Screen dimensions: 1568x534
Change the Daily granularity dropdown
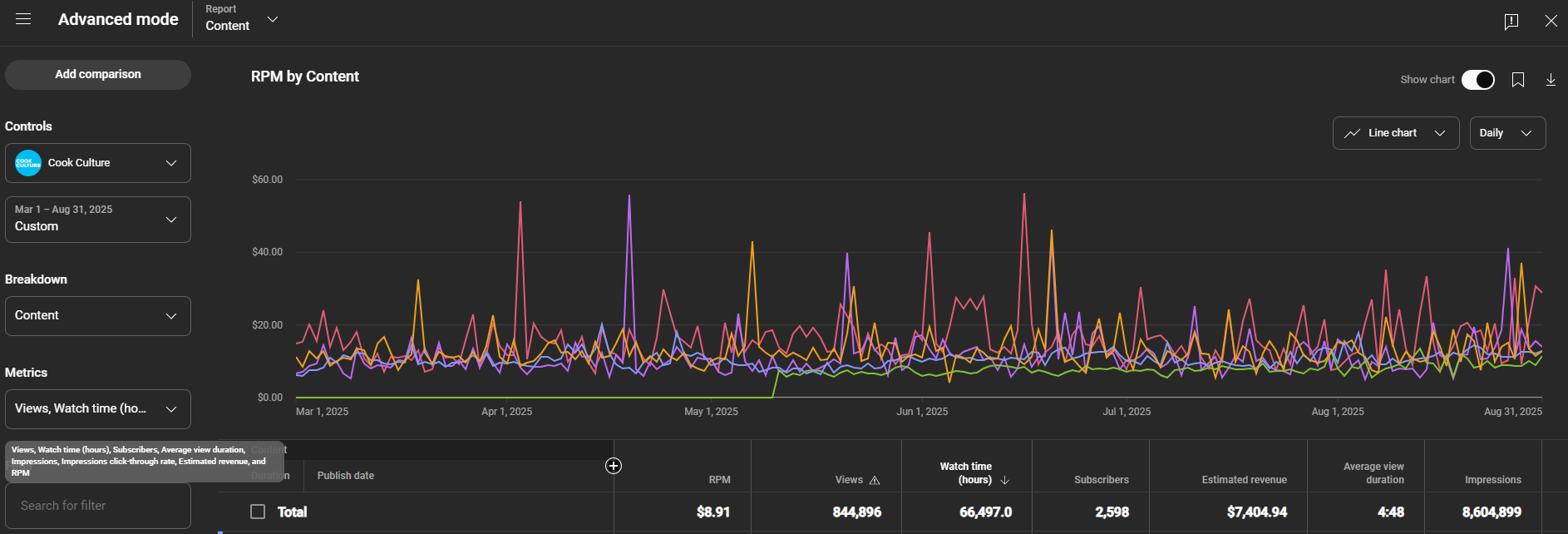pos(1508,133)
